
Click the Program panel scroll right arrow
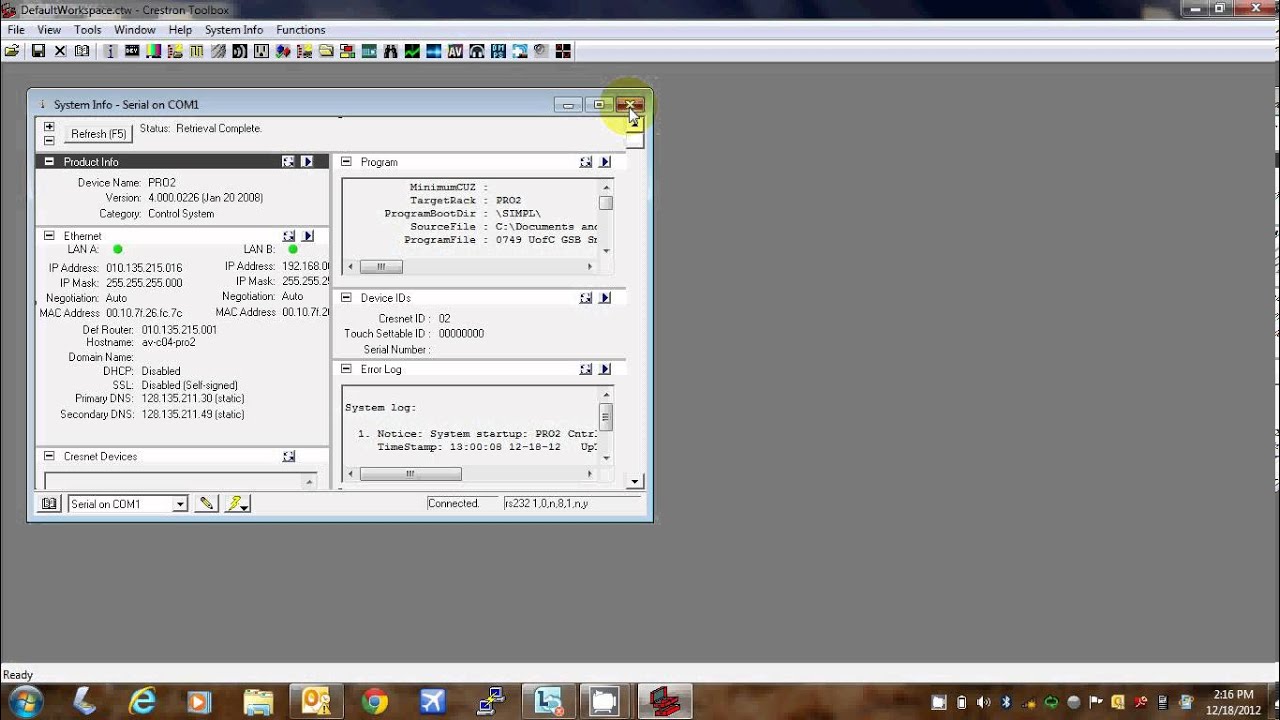(x=590, y=267)
